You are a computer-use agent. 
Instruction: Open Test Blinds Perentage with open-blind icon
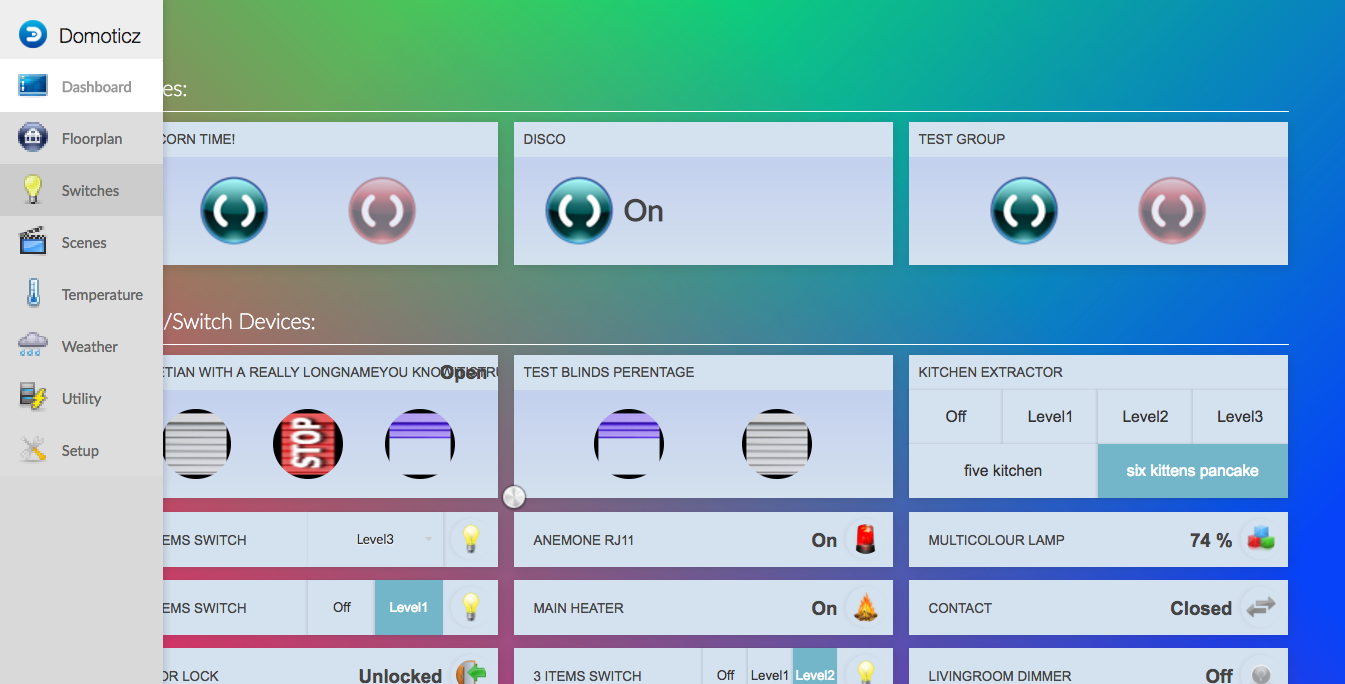pyautogui.click(x=629, y=443)
